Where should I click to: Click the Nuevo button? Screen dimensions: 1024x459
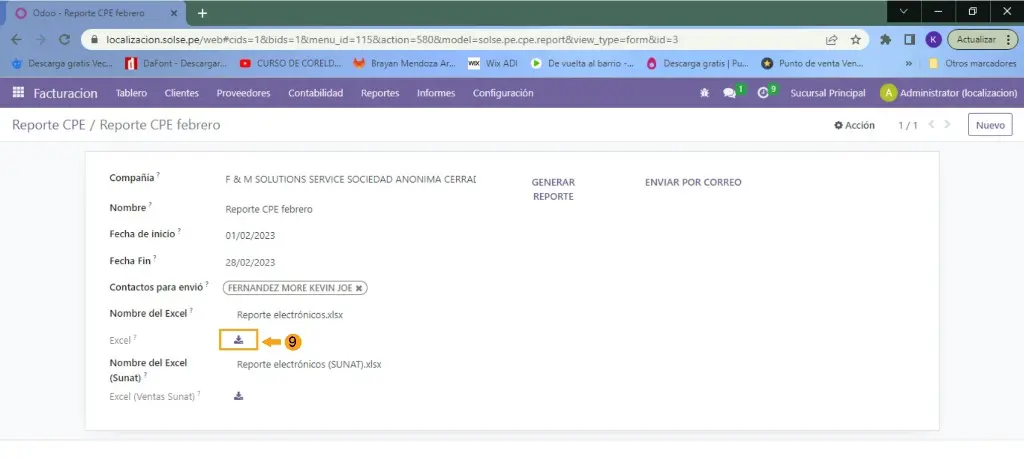click(989, 125)
